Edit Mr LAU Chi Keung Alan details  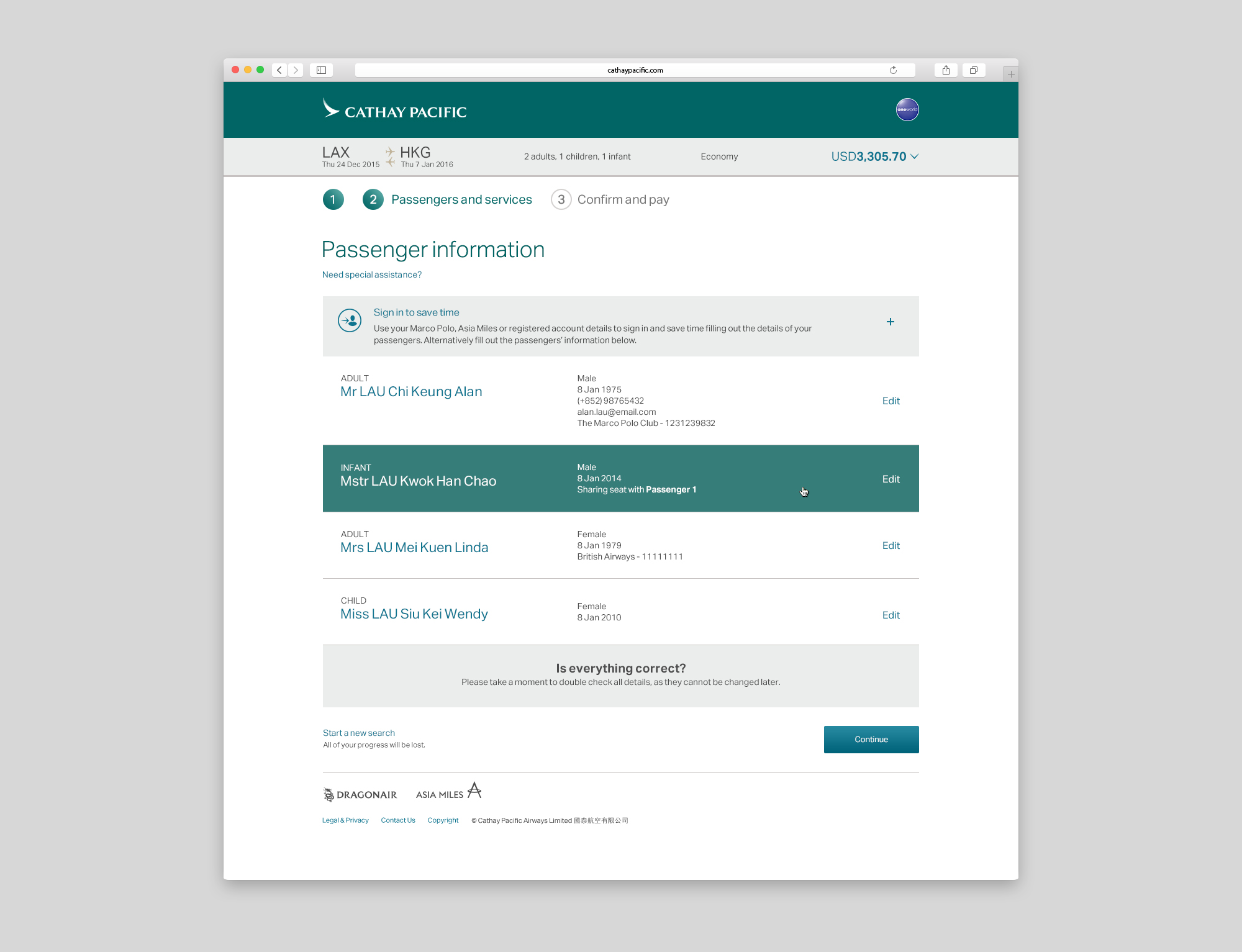point(891,401)
